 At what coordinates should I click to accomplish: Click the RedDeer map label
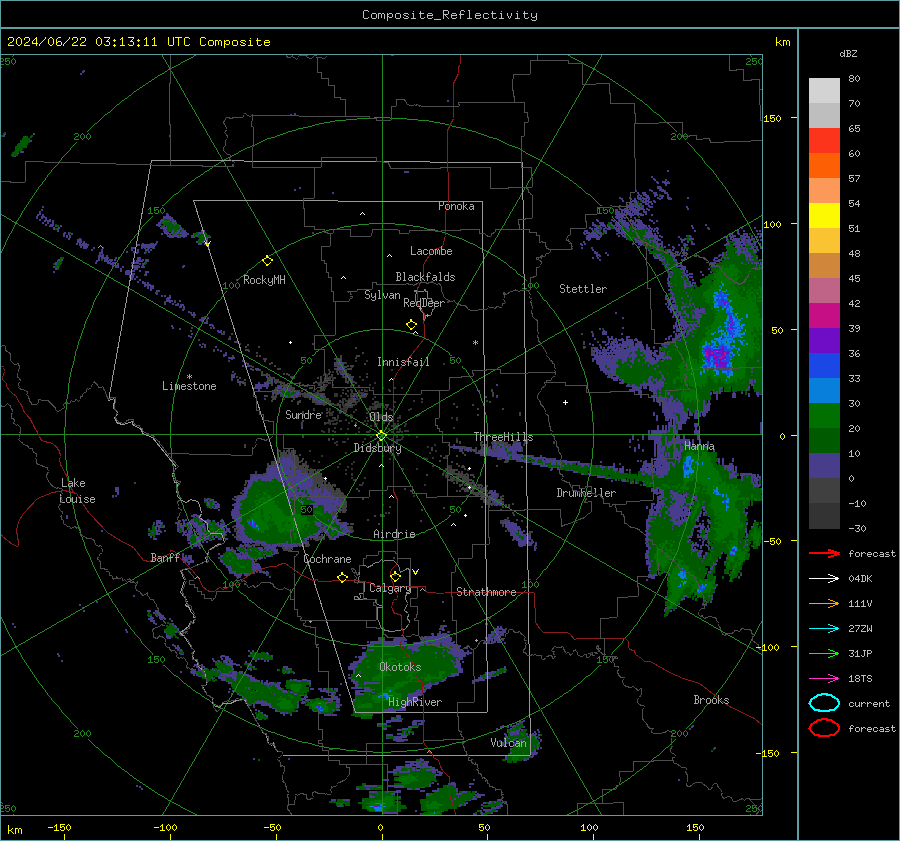[x=424, y=303]
